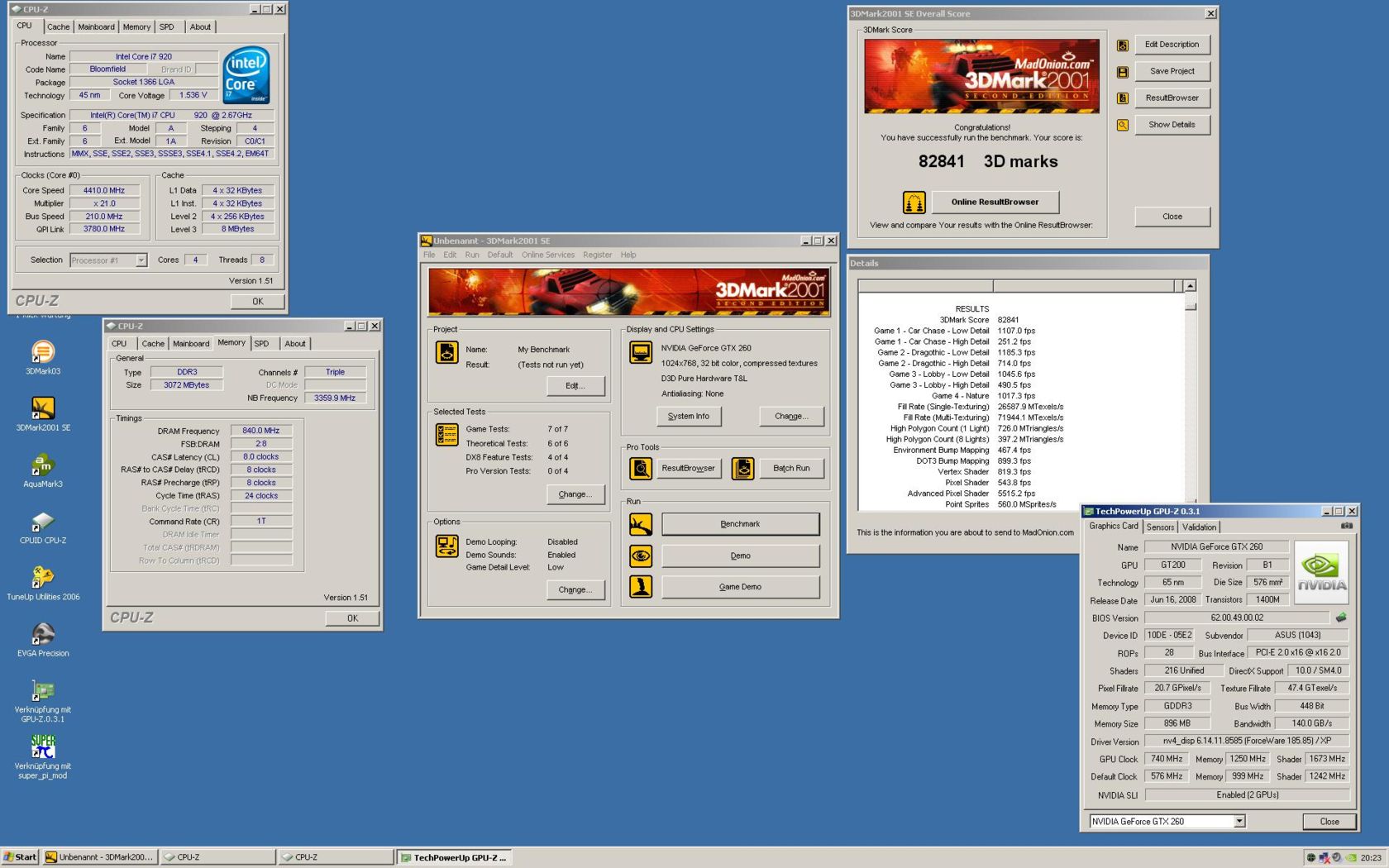Select the EVGA Precision desktop icon

pos(43,634)
